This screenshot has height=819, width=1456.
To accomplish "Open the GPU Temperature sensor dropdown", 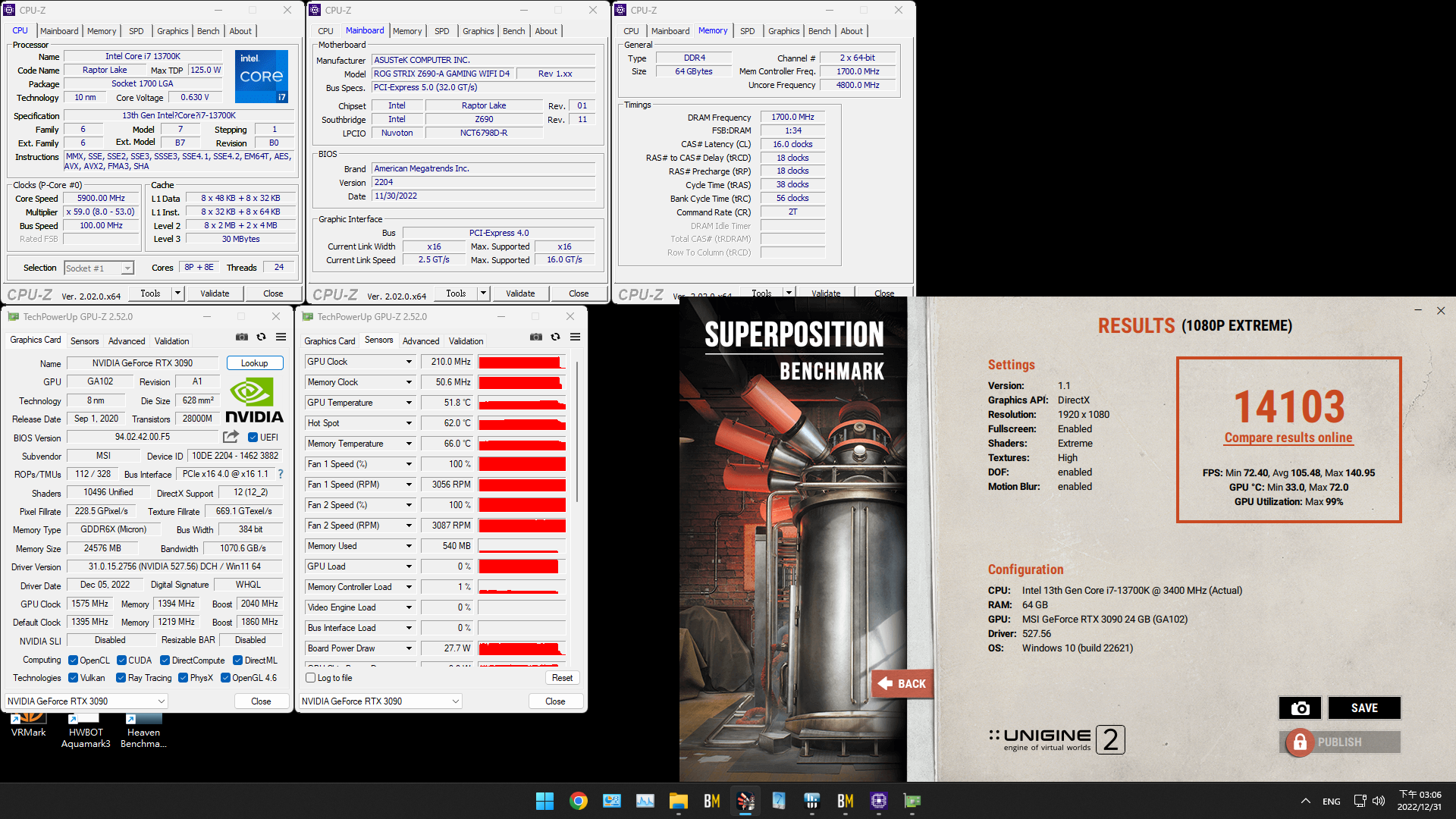I will pos(409,403).
